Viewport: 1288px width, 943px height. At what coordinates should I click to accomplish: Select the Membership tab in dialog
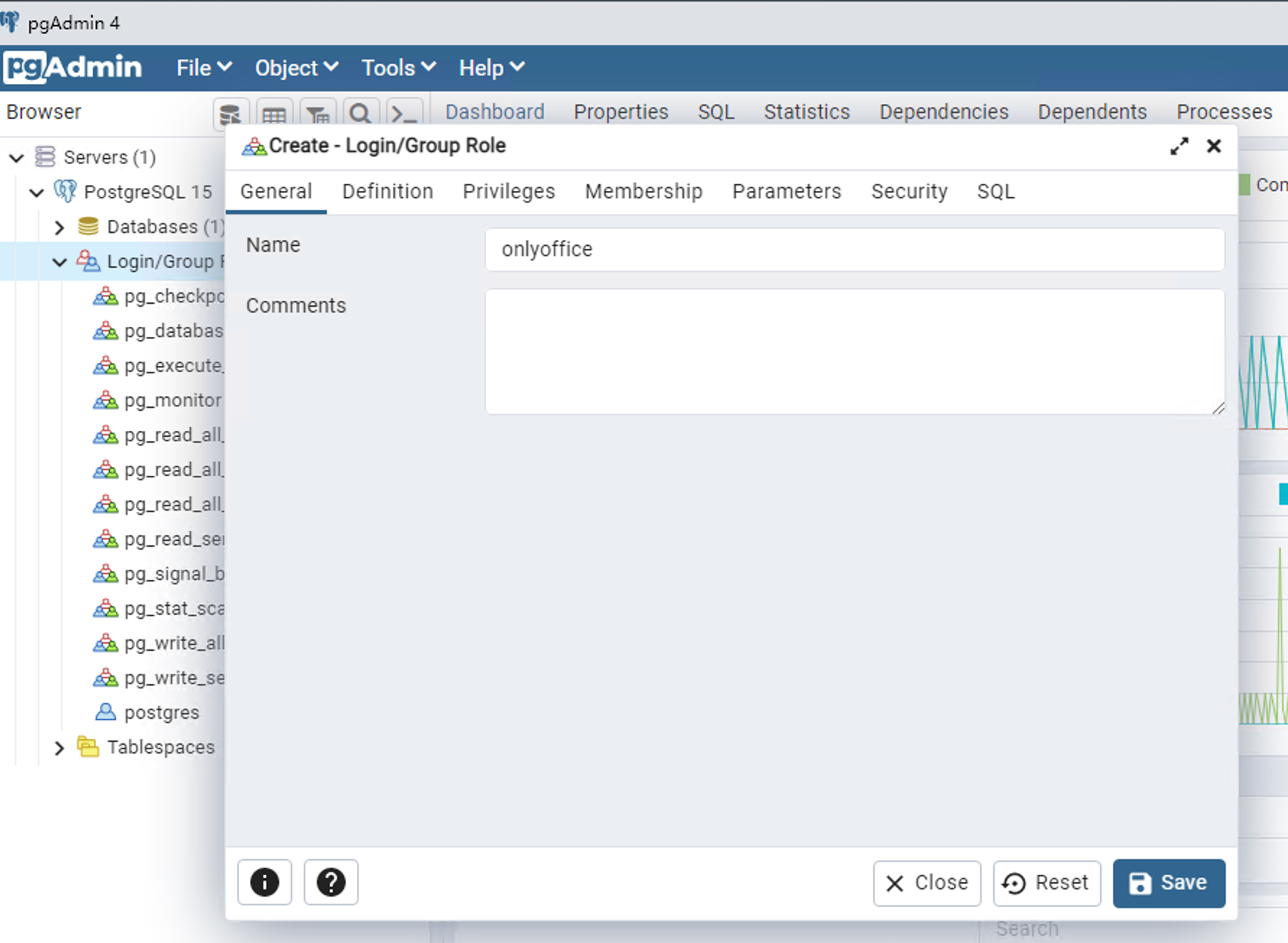pos(643,192)
